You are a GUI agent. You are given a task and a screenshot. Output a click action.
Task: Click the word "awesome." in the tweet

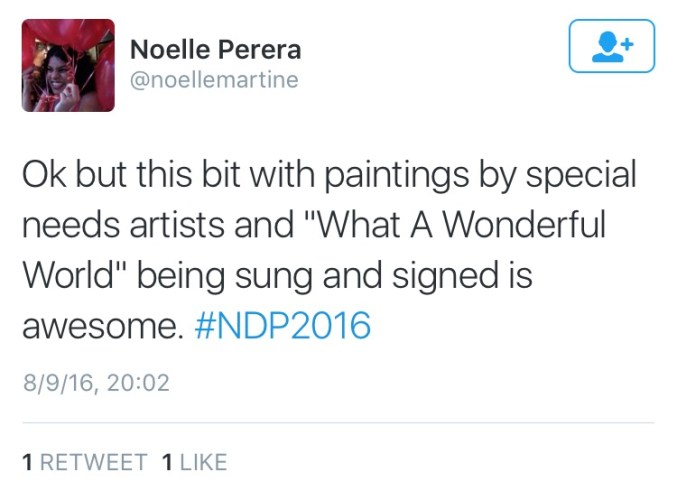point(101,326)
